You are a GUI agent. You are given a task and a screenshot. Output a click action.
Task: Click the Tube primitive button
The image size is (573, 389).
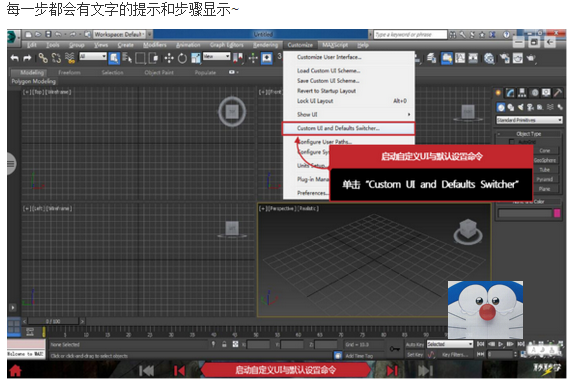(x=544, y=170)
